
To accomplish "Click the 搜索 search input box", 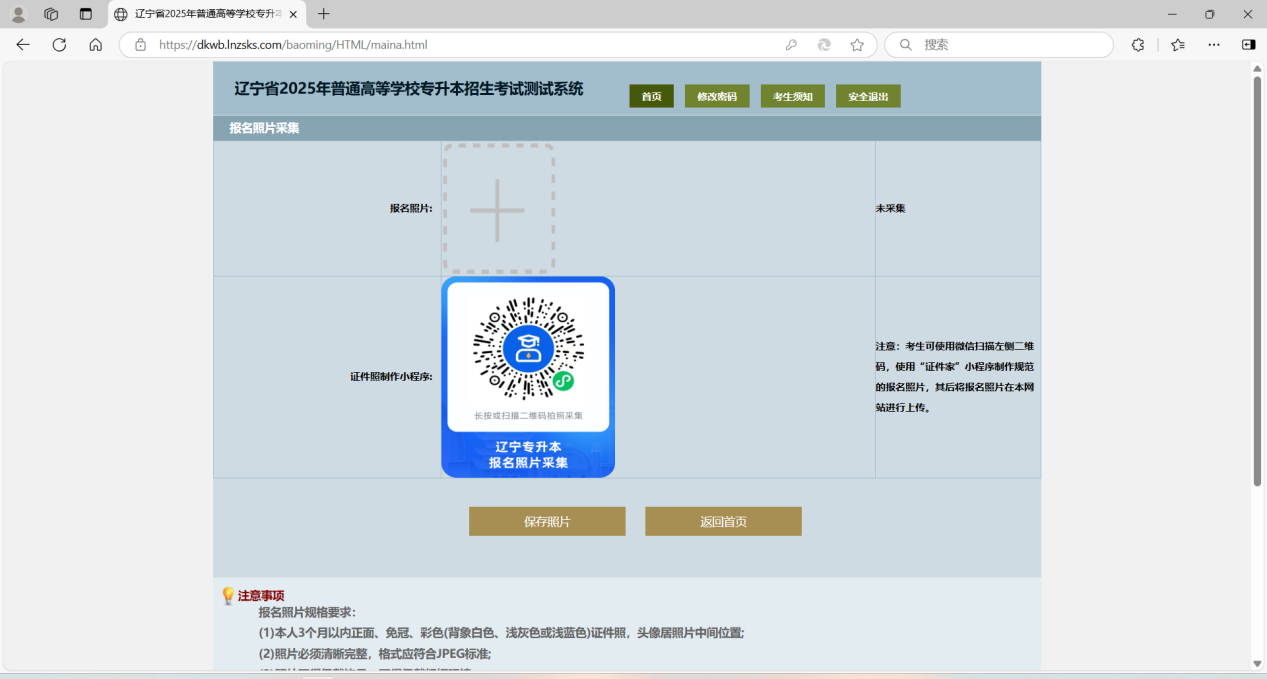I will click(1010, 45).
